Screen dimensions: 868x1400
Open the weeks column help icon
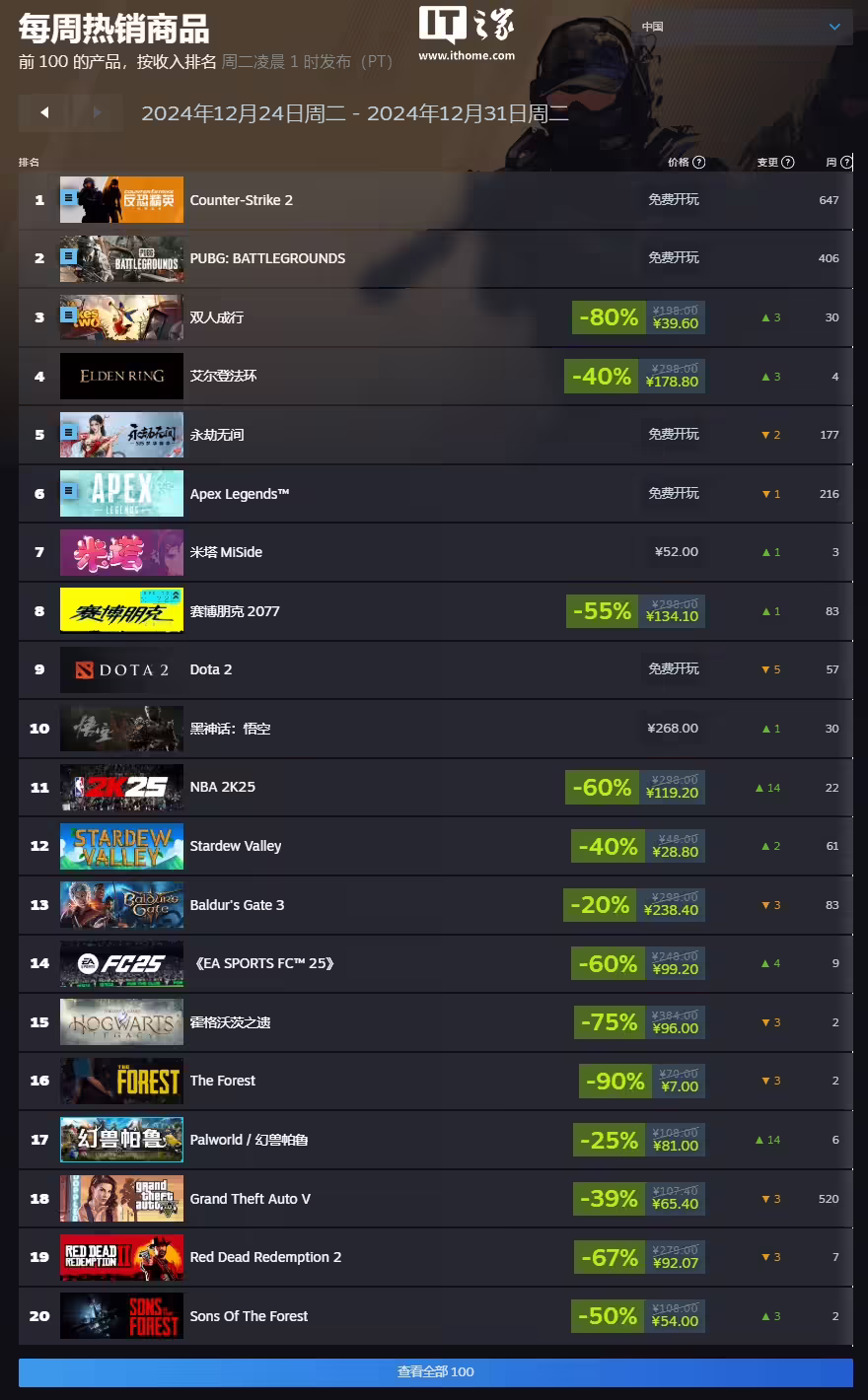[x=846, y=163]
